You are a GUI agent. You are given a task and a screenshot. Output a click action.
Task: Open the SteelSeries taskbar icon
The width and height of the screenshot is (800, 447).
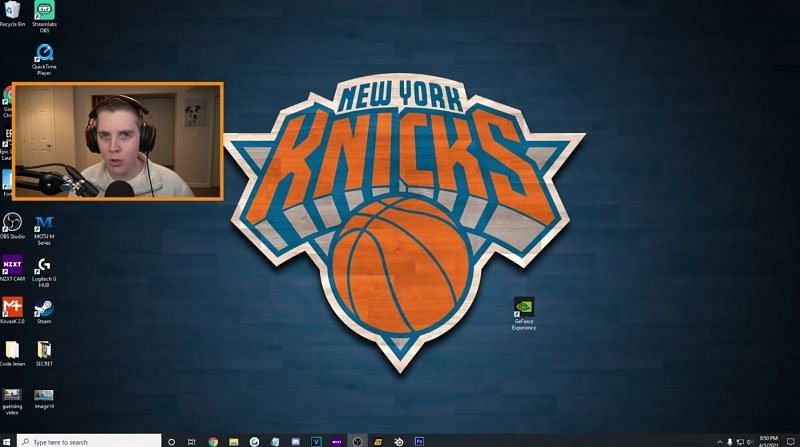point(399,442)
